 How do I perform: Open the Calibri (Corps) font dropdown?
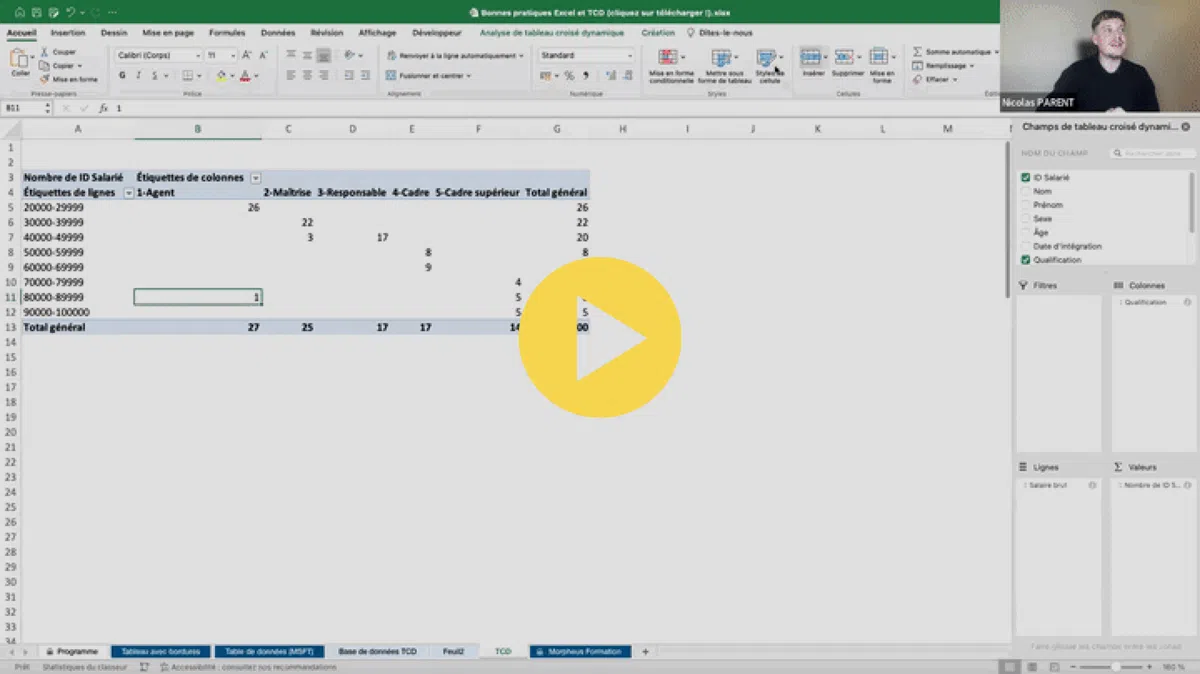197,56
